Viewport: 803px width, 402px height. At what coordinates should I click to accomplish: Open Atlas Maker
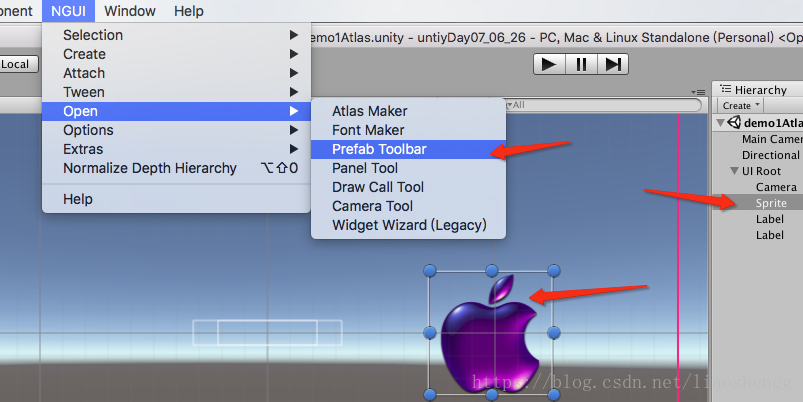point(408,111)
